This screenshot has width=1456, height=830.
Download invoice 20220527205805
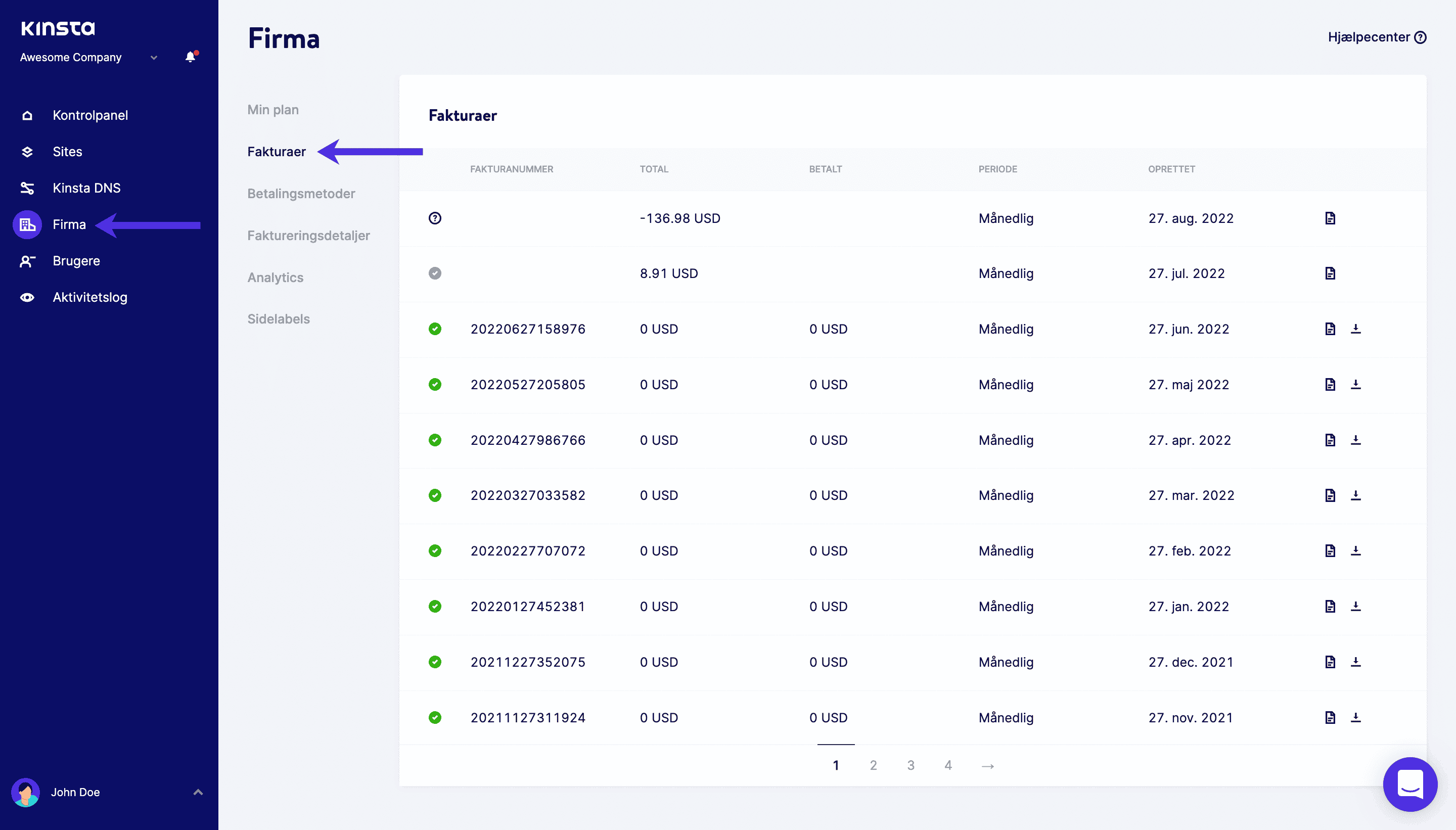(1356, 385)
